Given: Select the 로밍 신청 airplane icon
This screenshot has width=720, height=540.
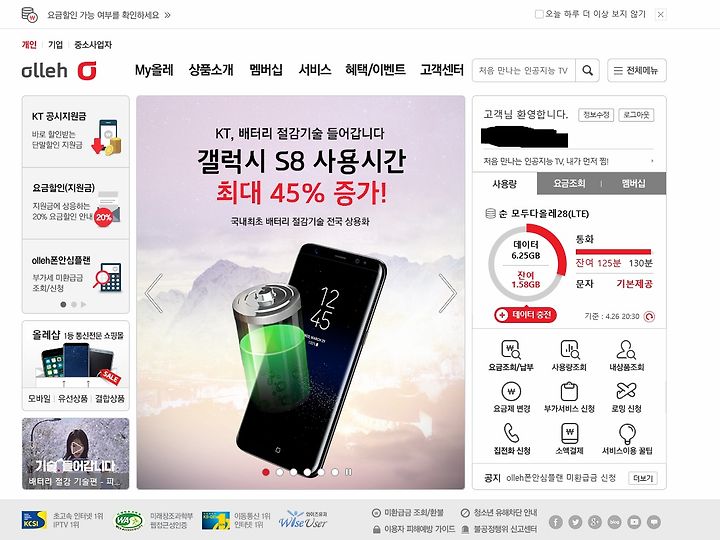Looking at the screenshot, I should pyautogui.click(x=626, y=391).
